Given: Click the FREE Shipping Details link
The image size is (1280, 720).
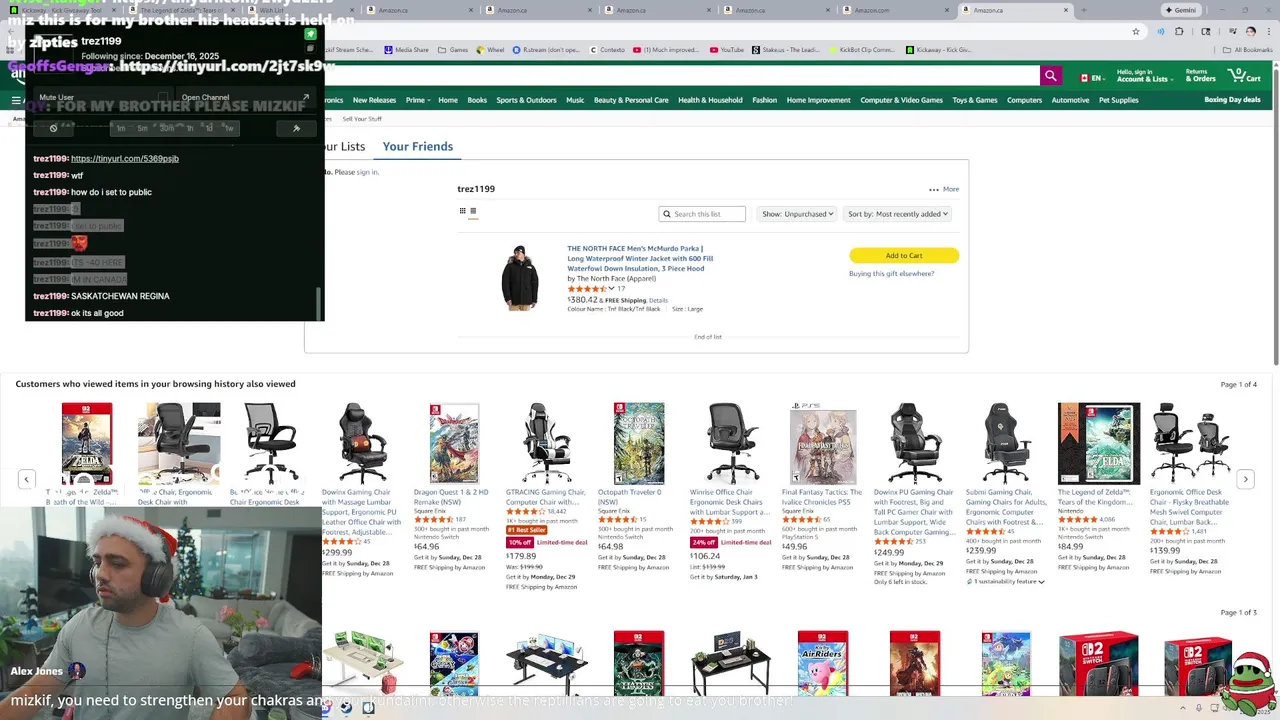Looking at the screenshot, I should (x=657, y=300).
